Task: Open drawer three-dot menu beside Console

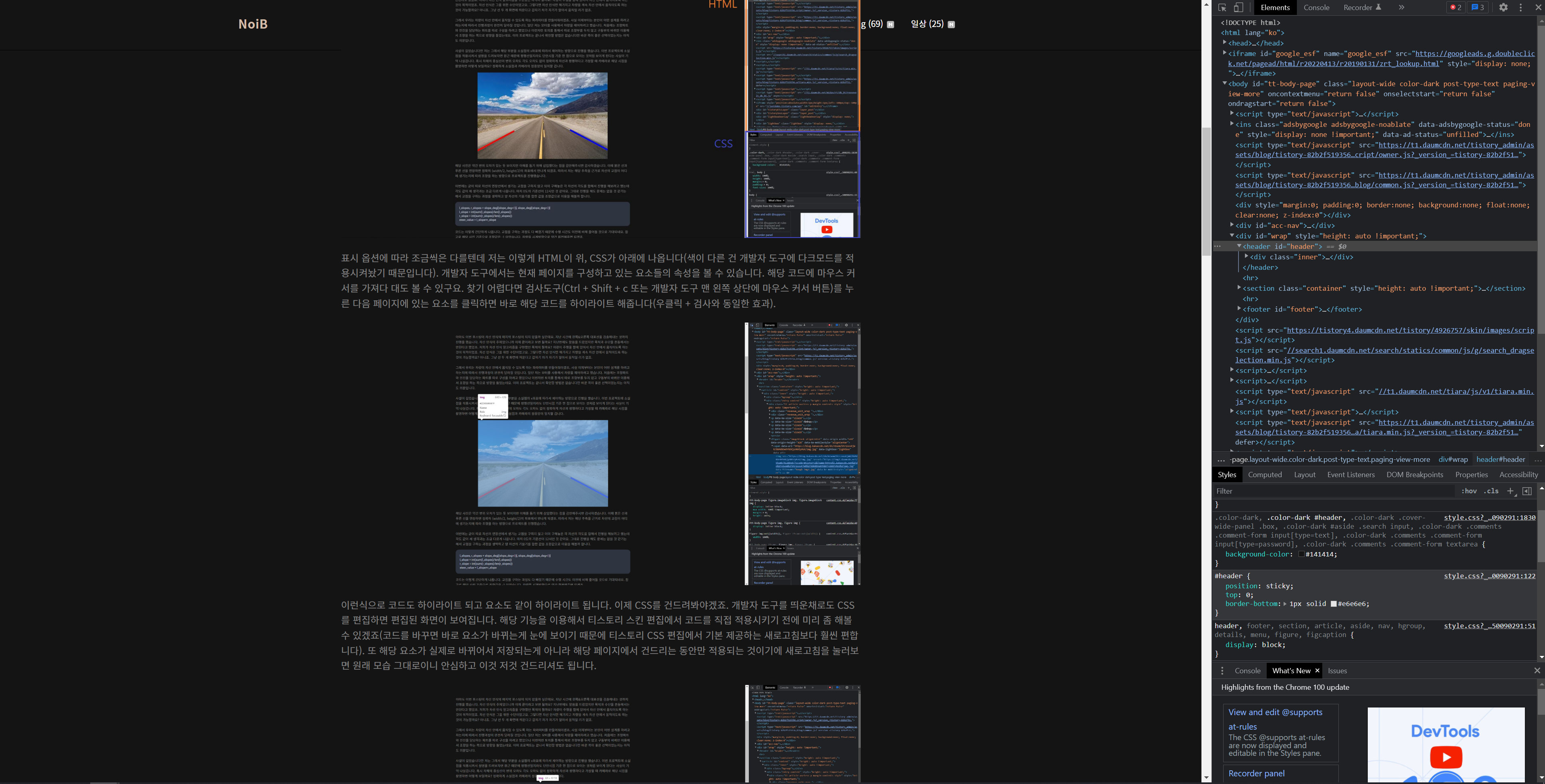Action: [x=1222, y=670]
